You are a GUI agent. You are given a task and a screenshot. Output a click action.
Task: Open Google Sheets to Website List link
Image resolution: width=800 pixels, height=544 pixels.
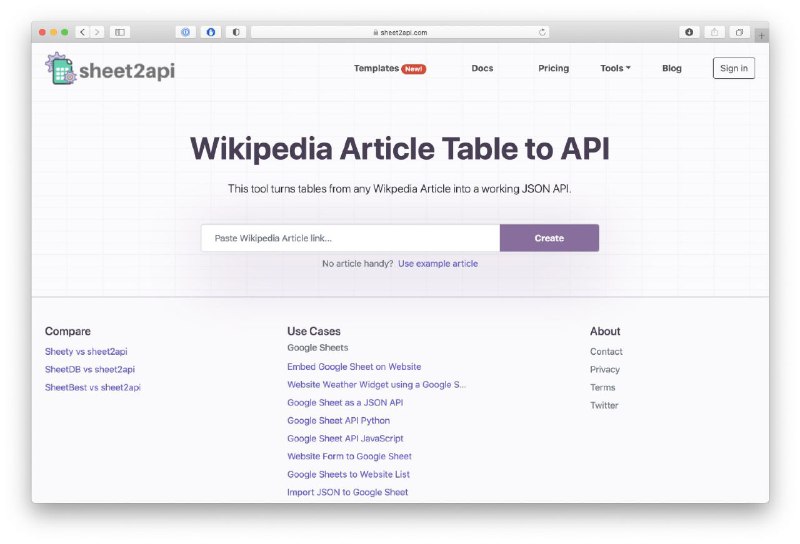348,474
